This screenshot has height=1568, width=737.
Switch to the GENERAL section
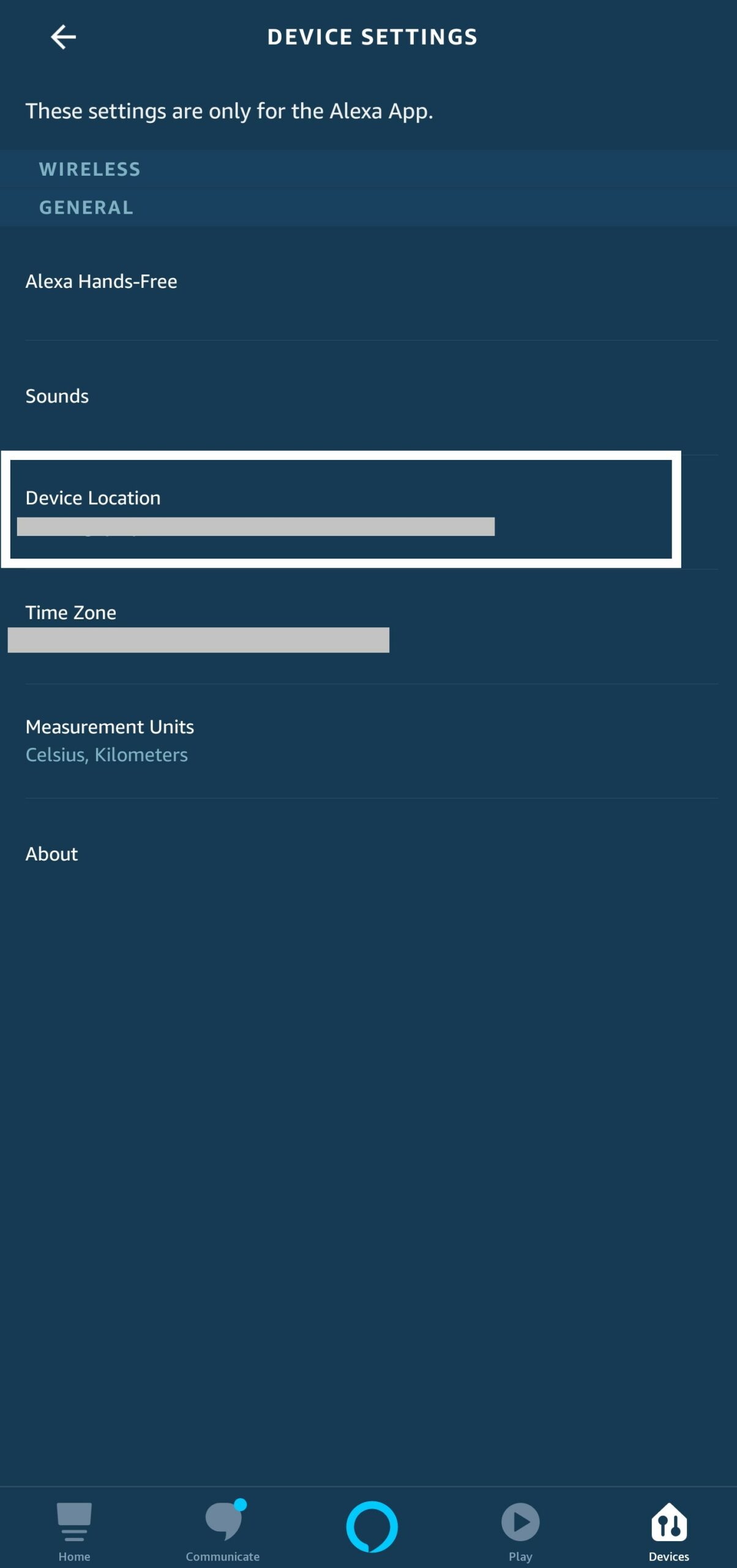[86, 207]
